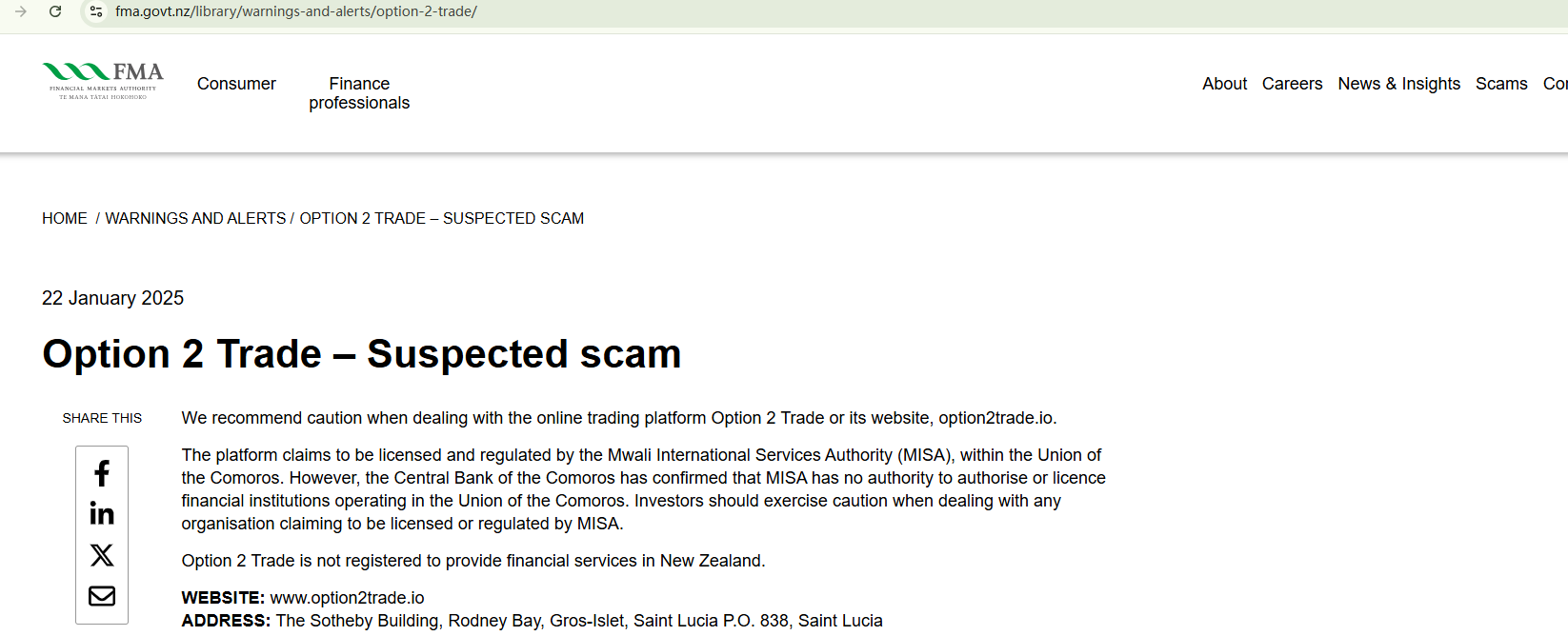Click the partially visible Co… nav link
This screenshot has width=1568, height=636.
pyautogui.click(x=1556, y=84)
